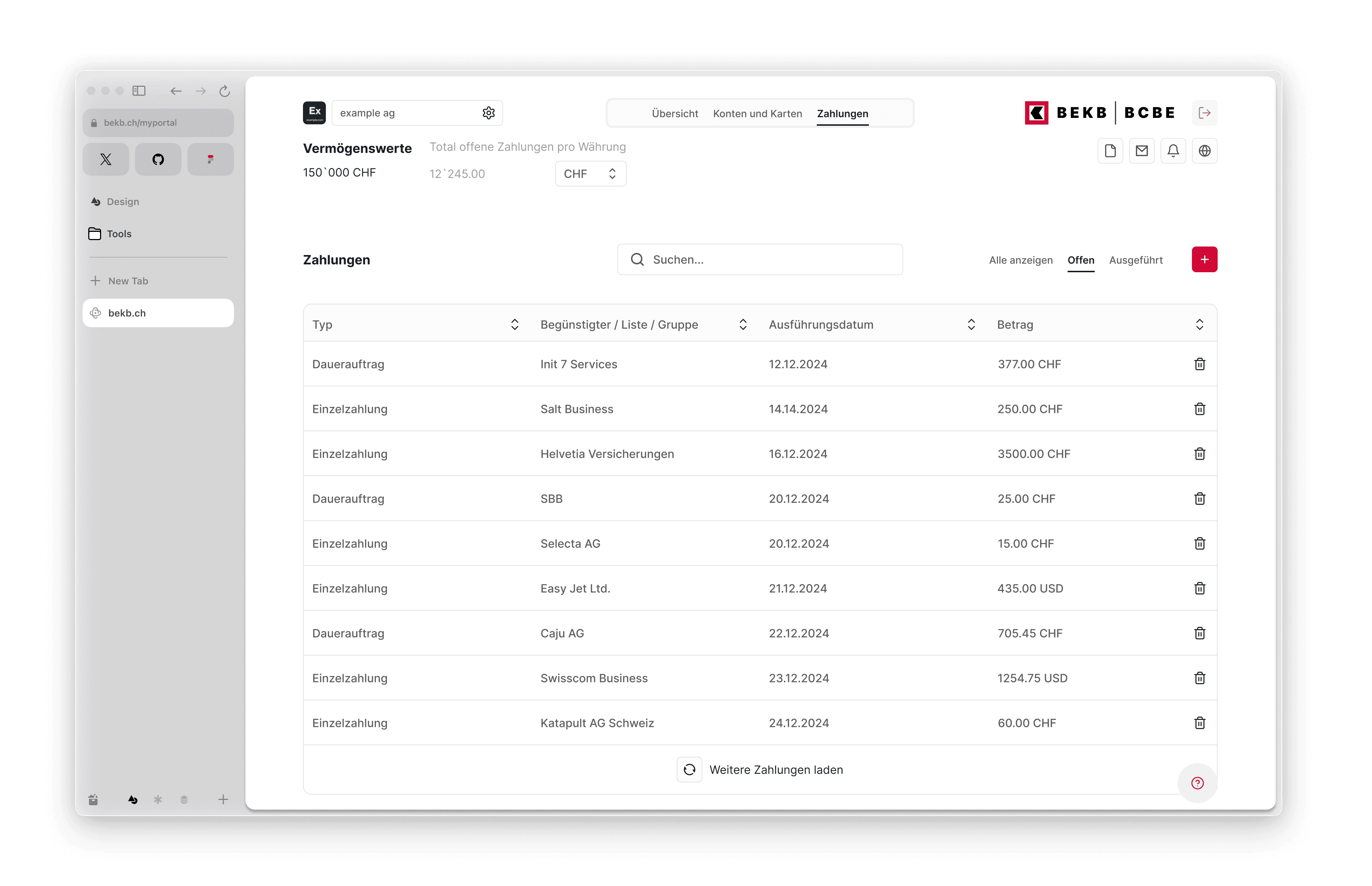The height and width of the screenshot is (886, 1372).
Task: Sort the table by Ausführungsdatum
Action: (x=971, y=324)
